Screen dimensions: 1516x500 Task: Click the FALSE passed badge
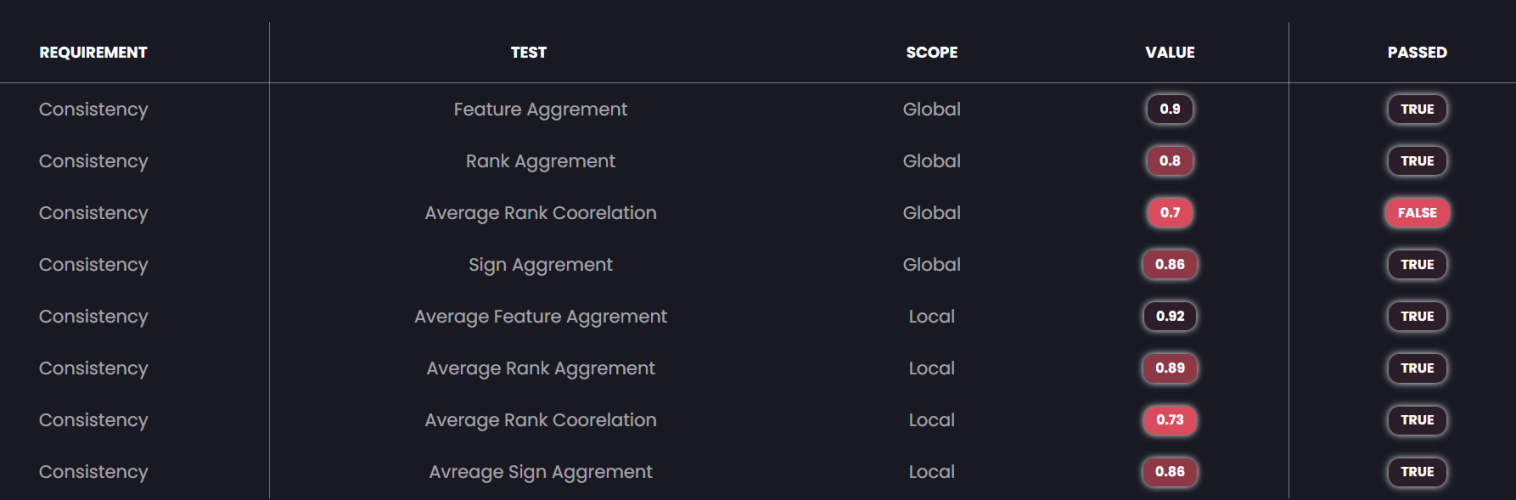pyautogui.click(x=1417, y=213)
